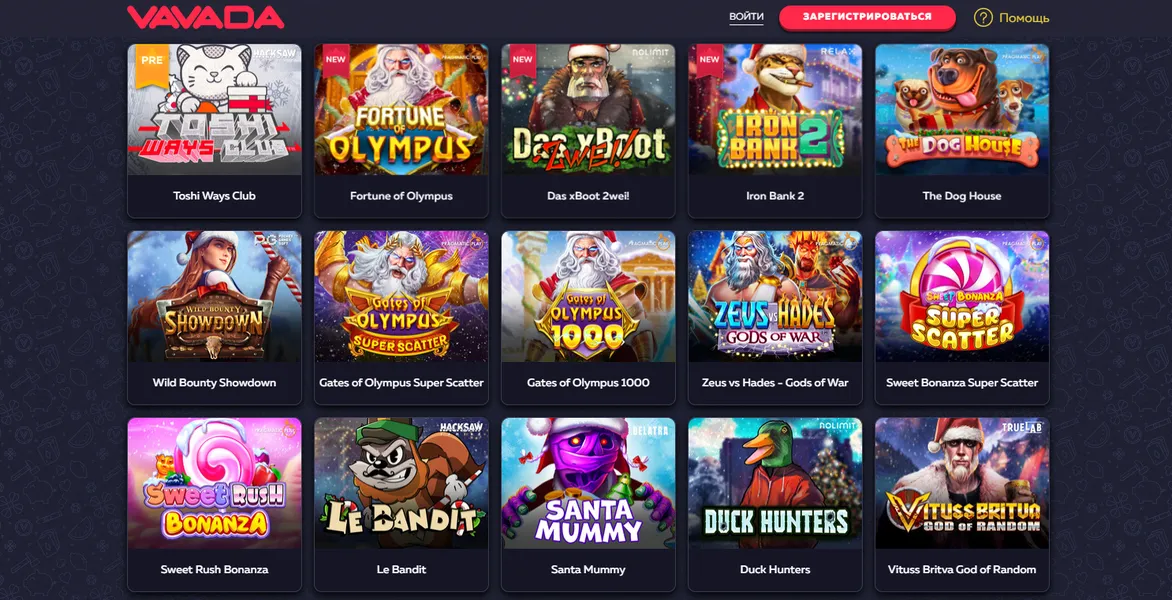Open the Santa Mummy game thumbnail

[x=588, y=483]
